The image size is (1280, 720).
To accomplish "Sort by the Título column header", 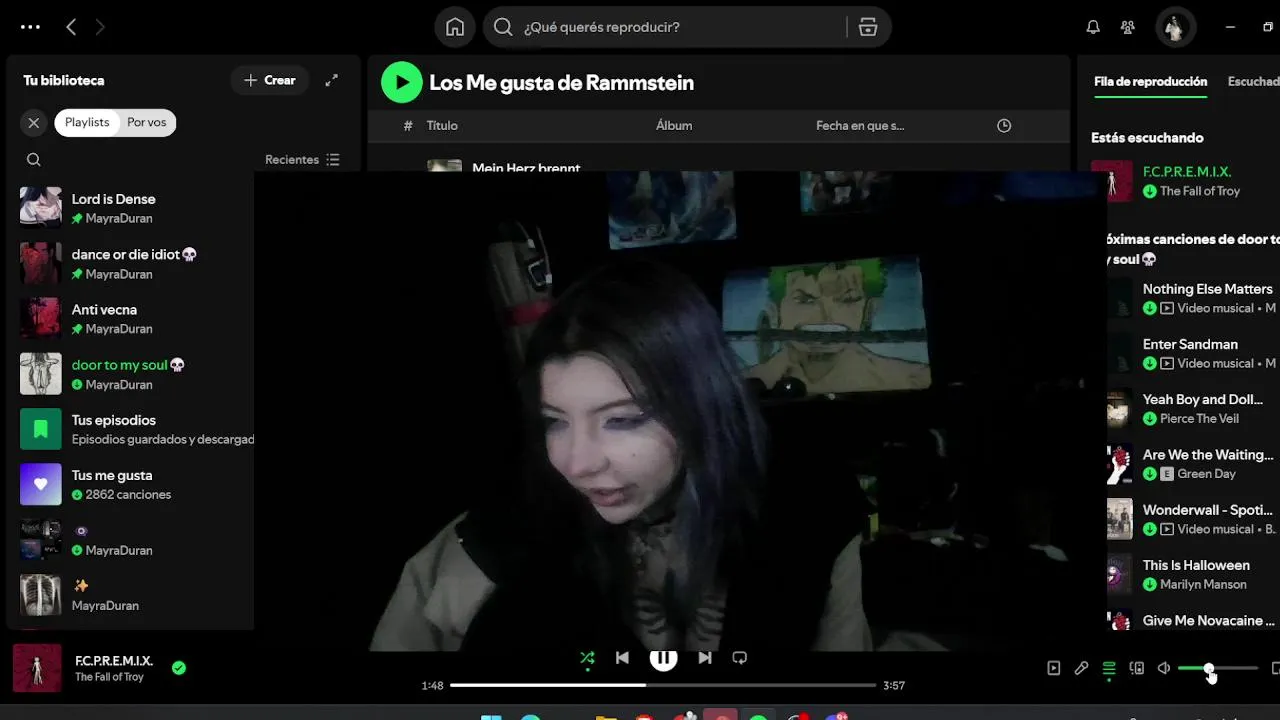I will 442,125.
